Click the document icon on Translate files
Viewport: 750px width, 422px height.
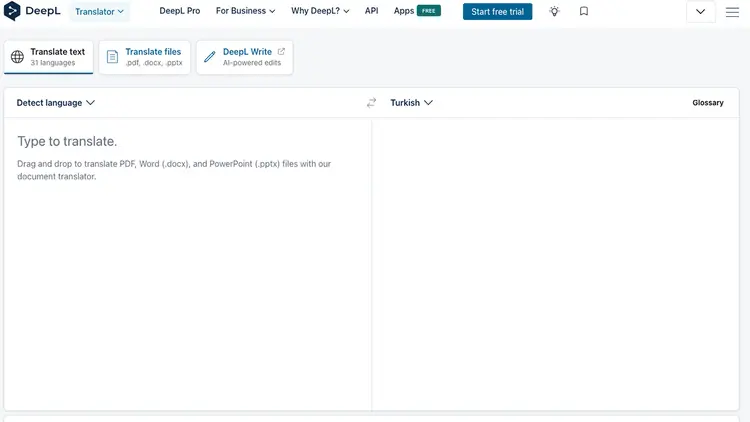coord(112,57)
